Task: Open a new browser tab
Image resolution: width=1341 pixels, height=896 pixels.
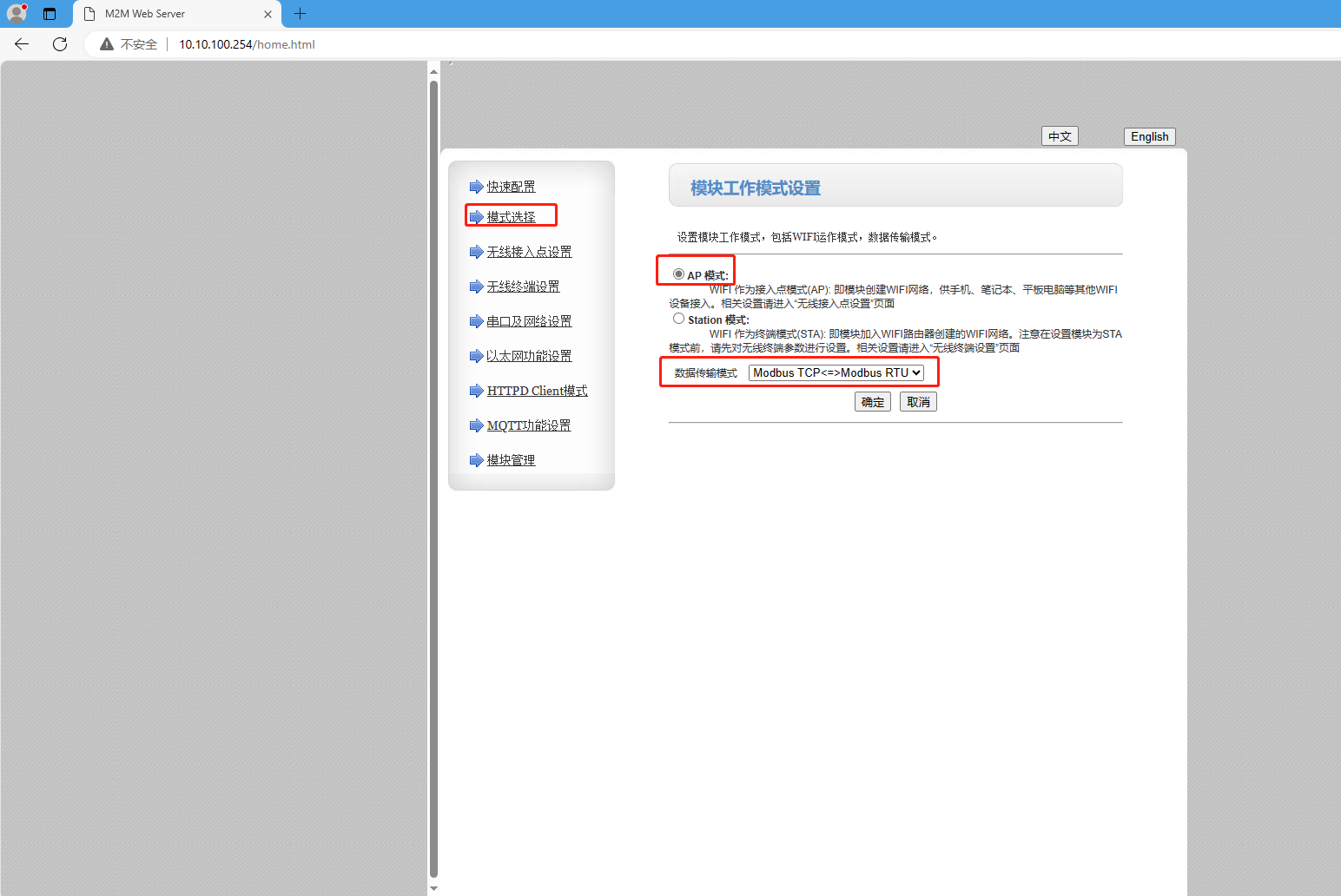Action: coord(301,14)
